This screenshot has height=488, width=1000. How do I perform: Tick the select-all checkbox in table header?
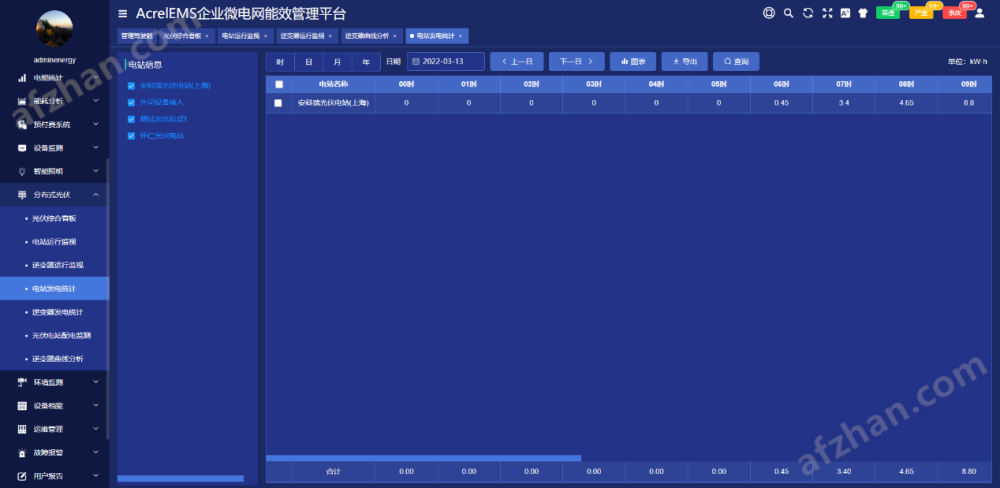coord(279,84)
